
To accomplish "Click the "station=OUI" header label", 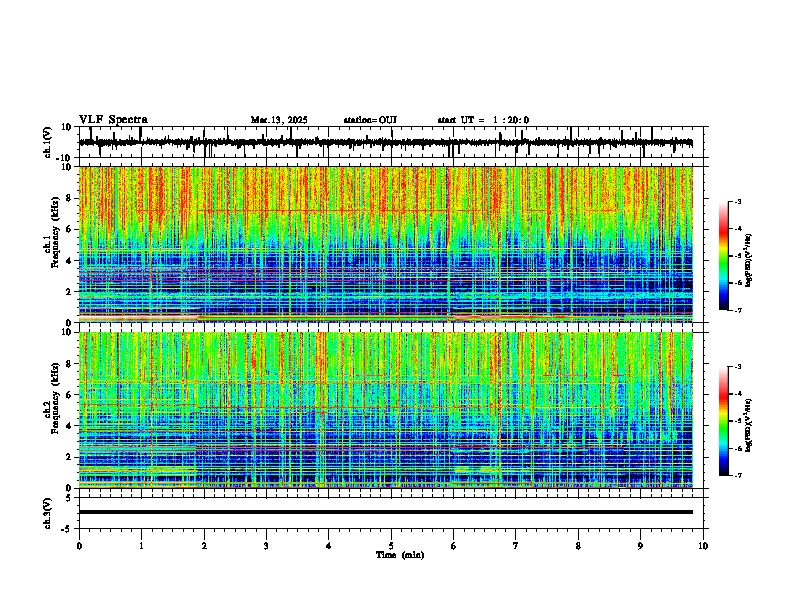I will click(x=370, y=120).
